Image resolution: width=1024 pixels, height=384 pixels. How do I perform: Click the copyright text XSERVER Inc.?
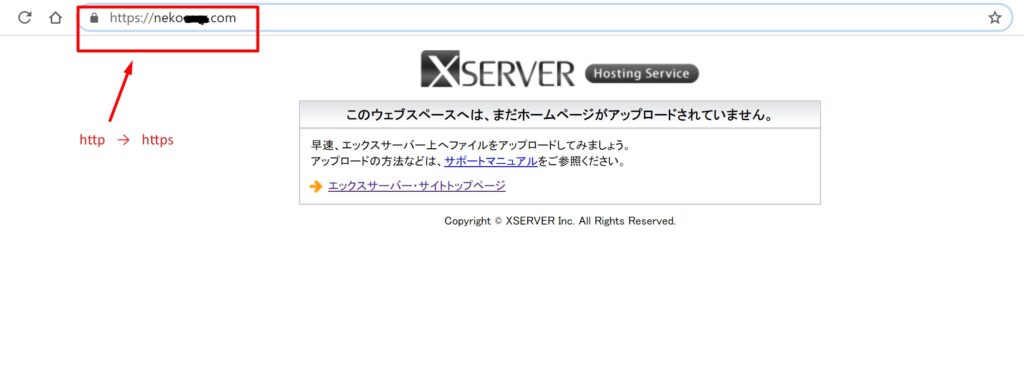560,221
